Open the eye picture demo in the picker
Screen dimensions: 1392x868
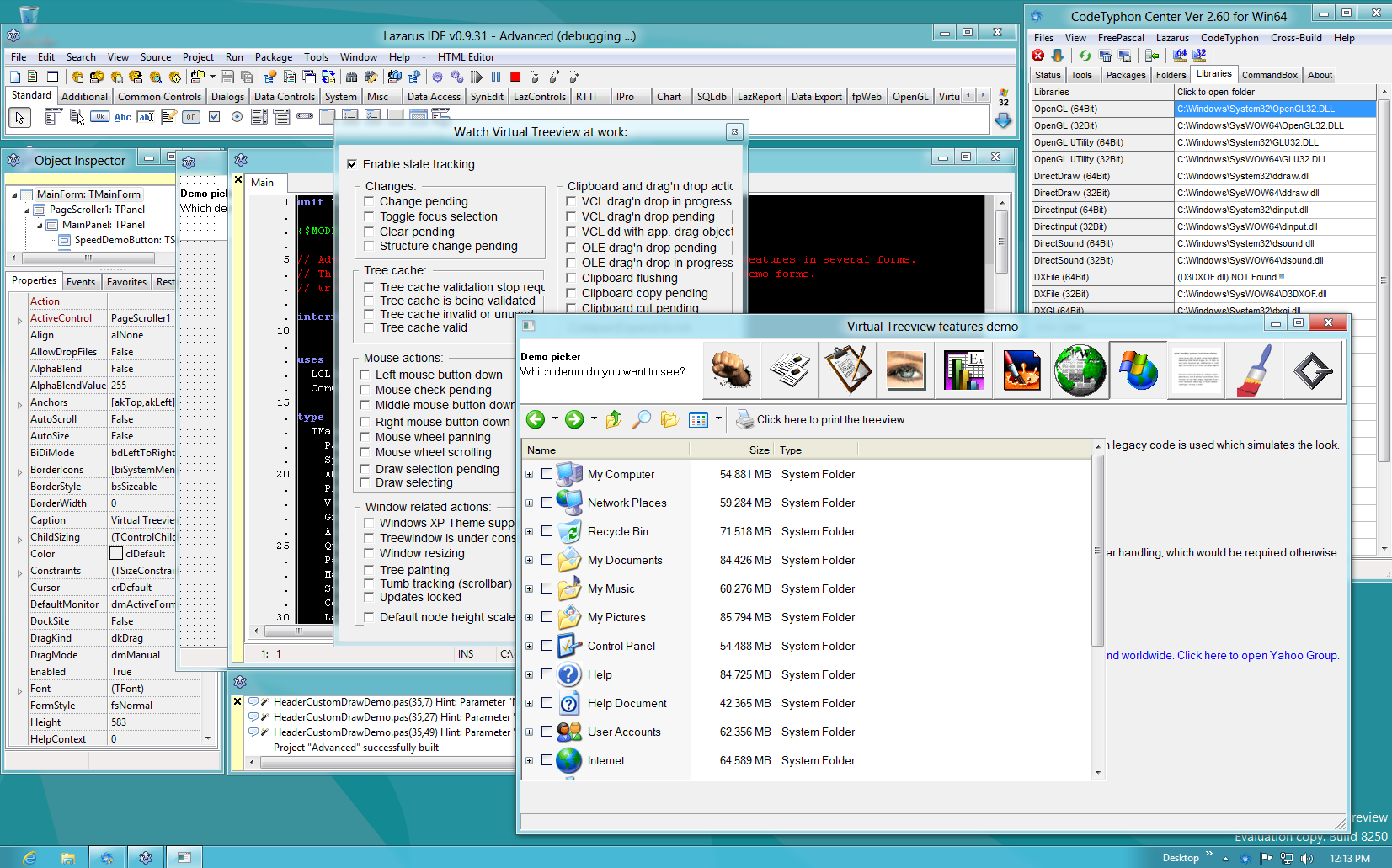pyautogui.click(x=905, y=370)
